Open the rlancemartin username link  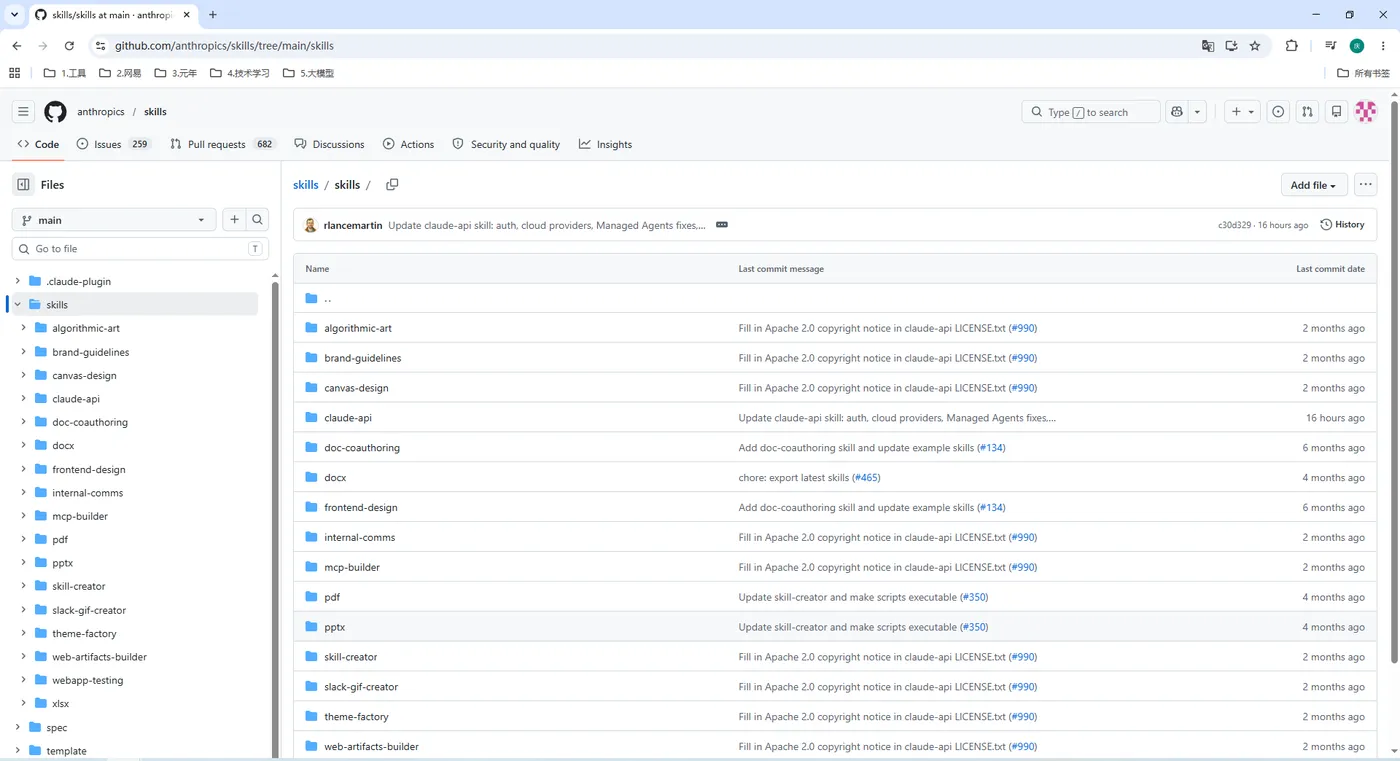[x=353, y=225]
